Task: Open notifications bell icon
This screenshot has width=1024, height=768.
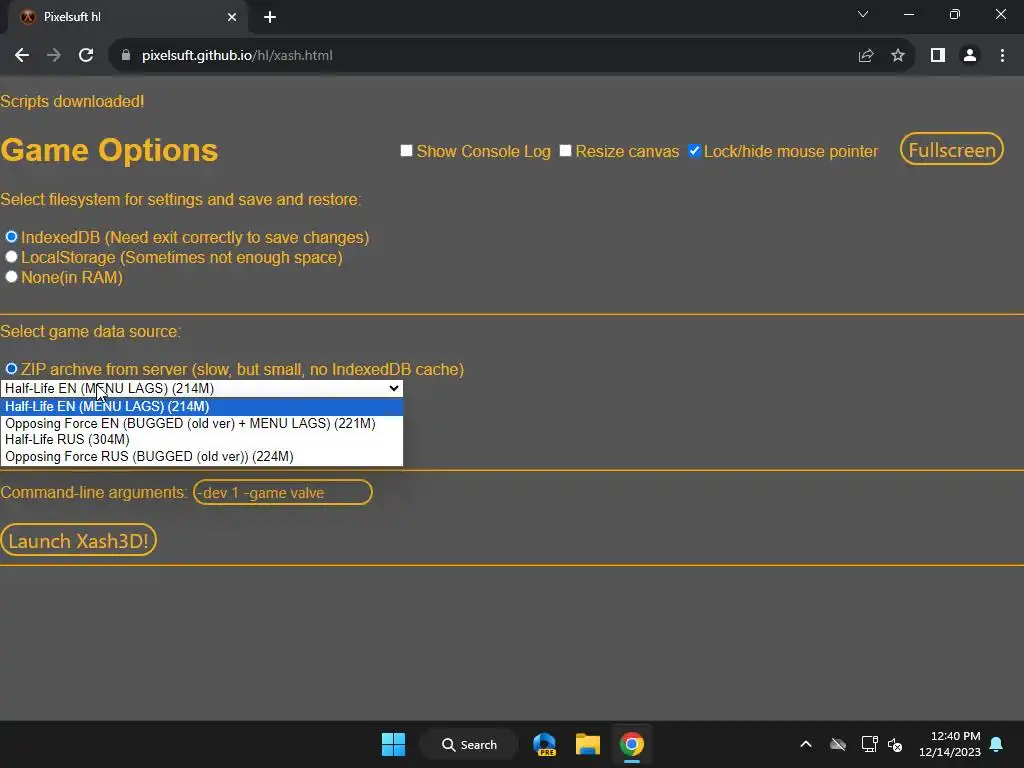Action: (997, 744)
